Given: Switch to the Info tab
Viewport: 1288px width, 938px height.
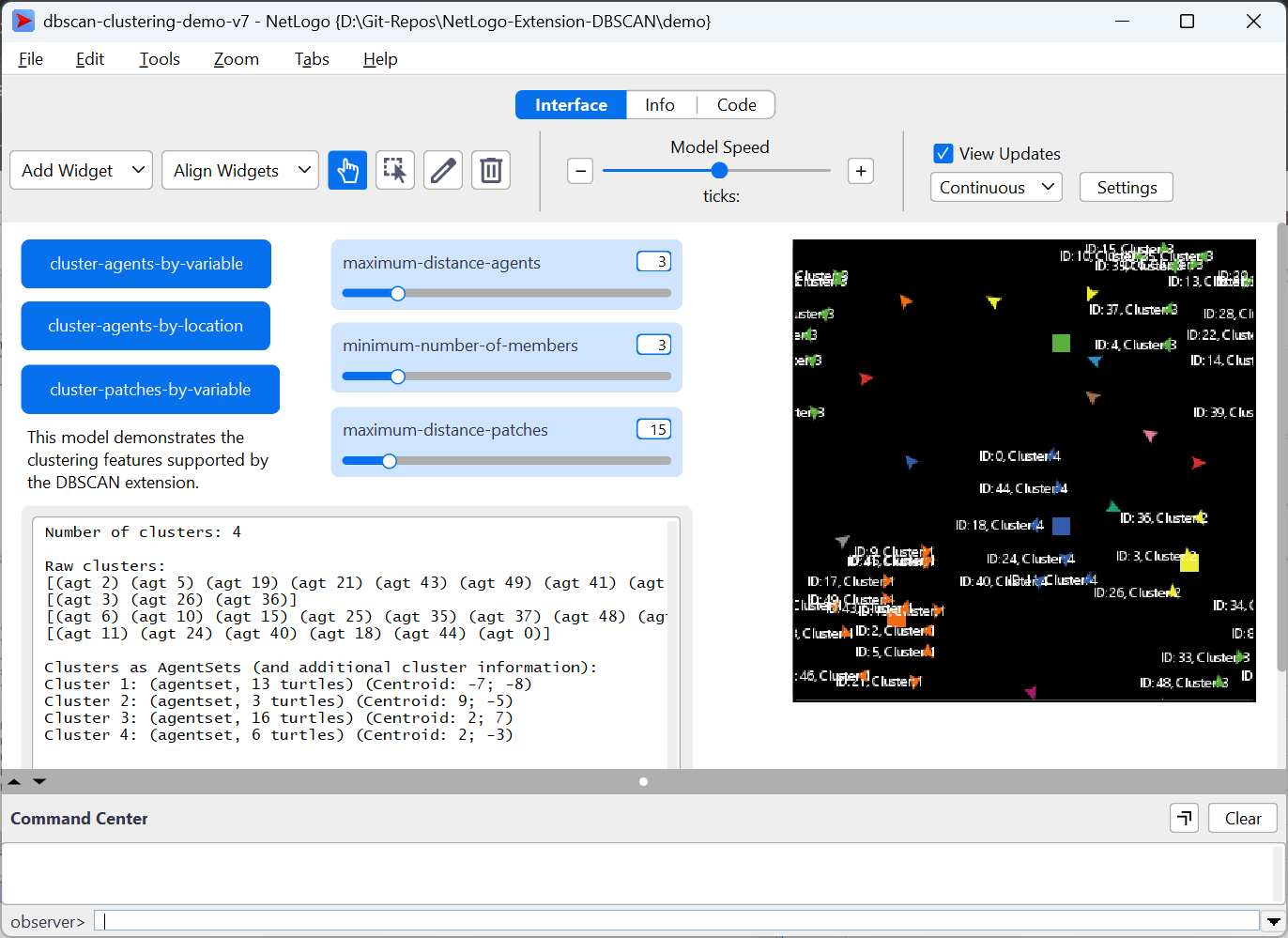Looking at the screenshot, I should point(660,104).
